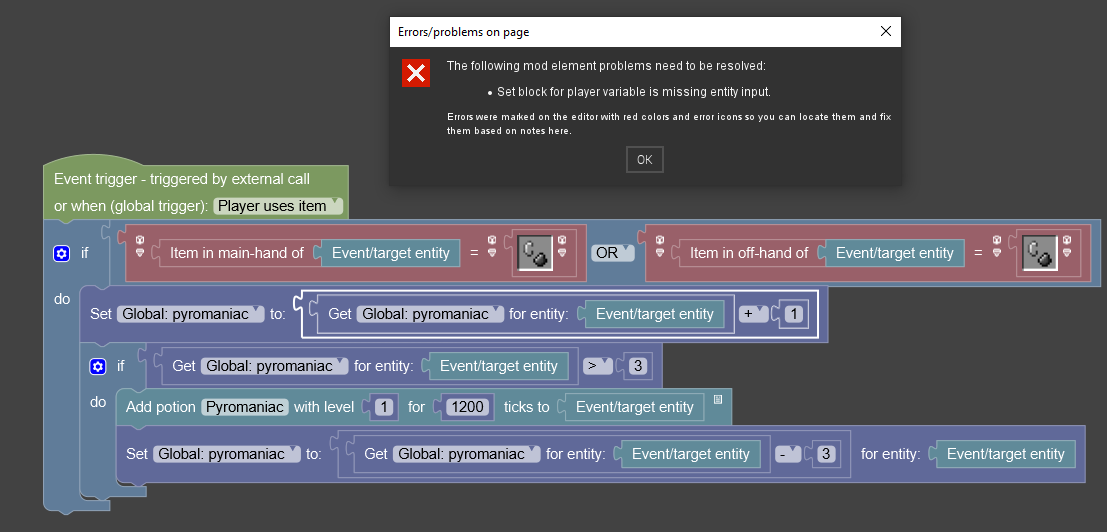Open the Get Global: pyromaniac dropdown before the minus operator
Screen dimensions: 1107x532
[467, 454]
